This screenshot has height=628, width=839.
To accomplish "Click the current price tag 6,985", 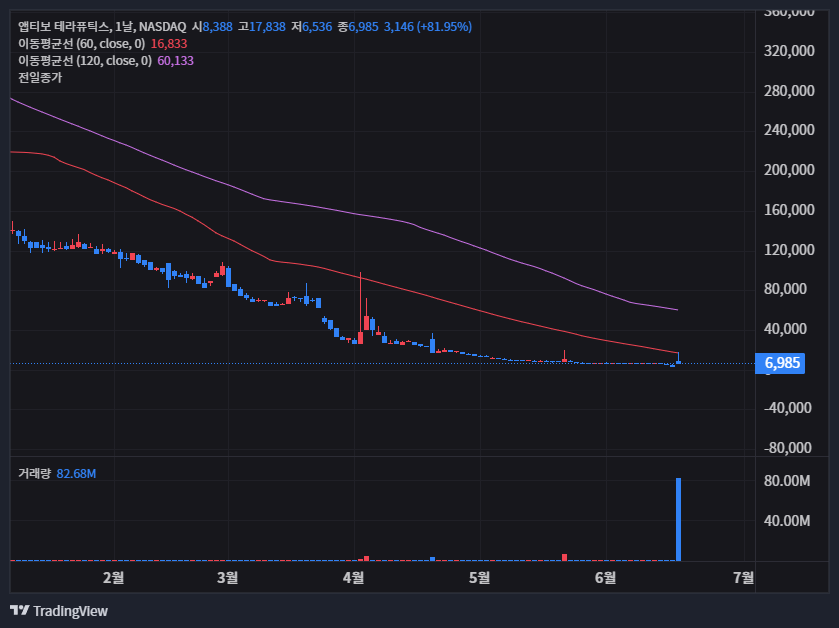I will click(x=780, y=363).
